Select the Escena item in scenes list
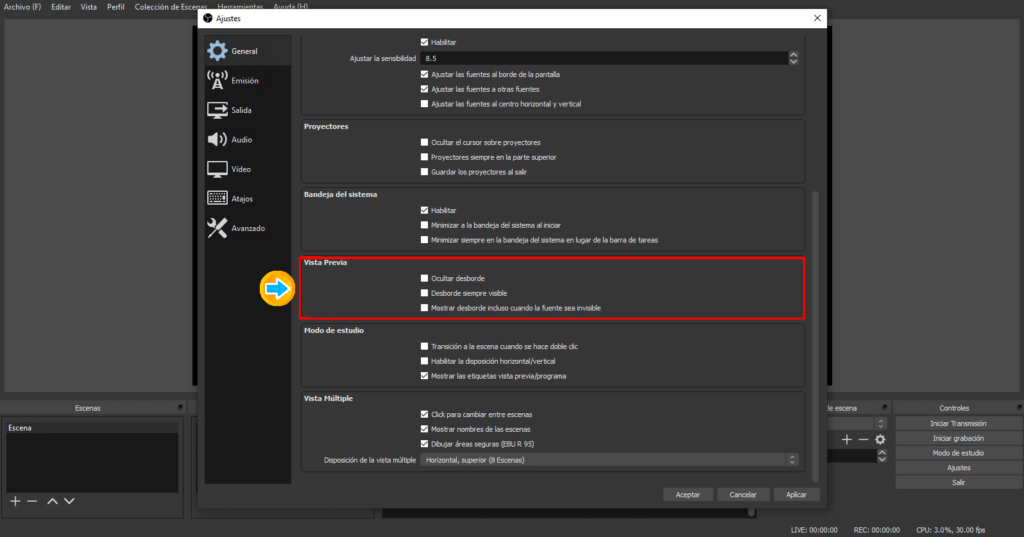 click(21, 428)
